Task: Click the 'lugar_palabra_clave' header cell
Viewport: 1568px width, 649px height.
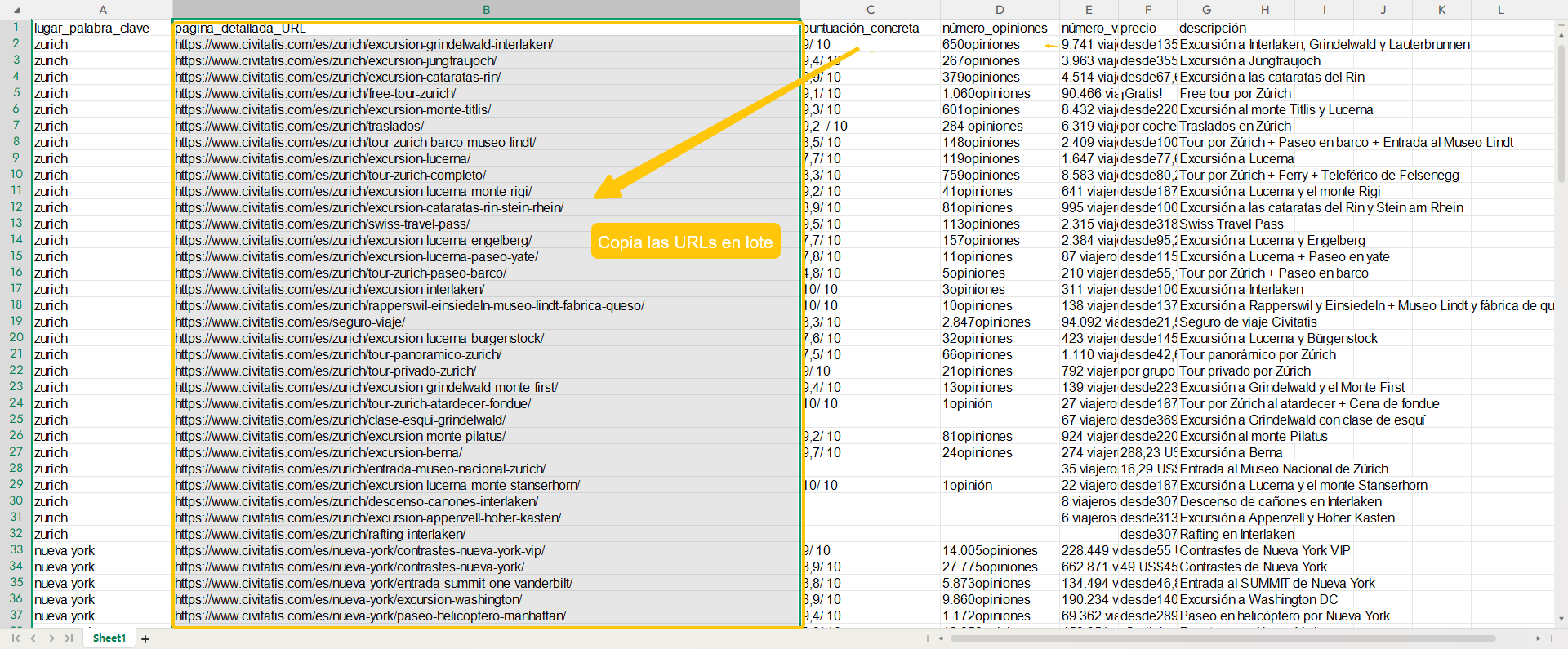Action: tap(102, 28)
